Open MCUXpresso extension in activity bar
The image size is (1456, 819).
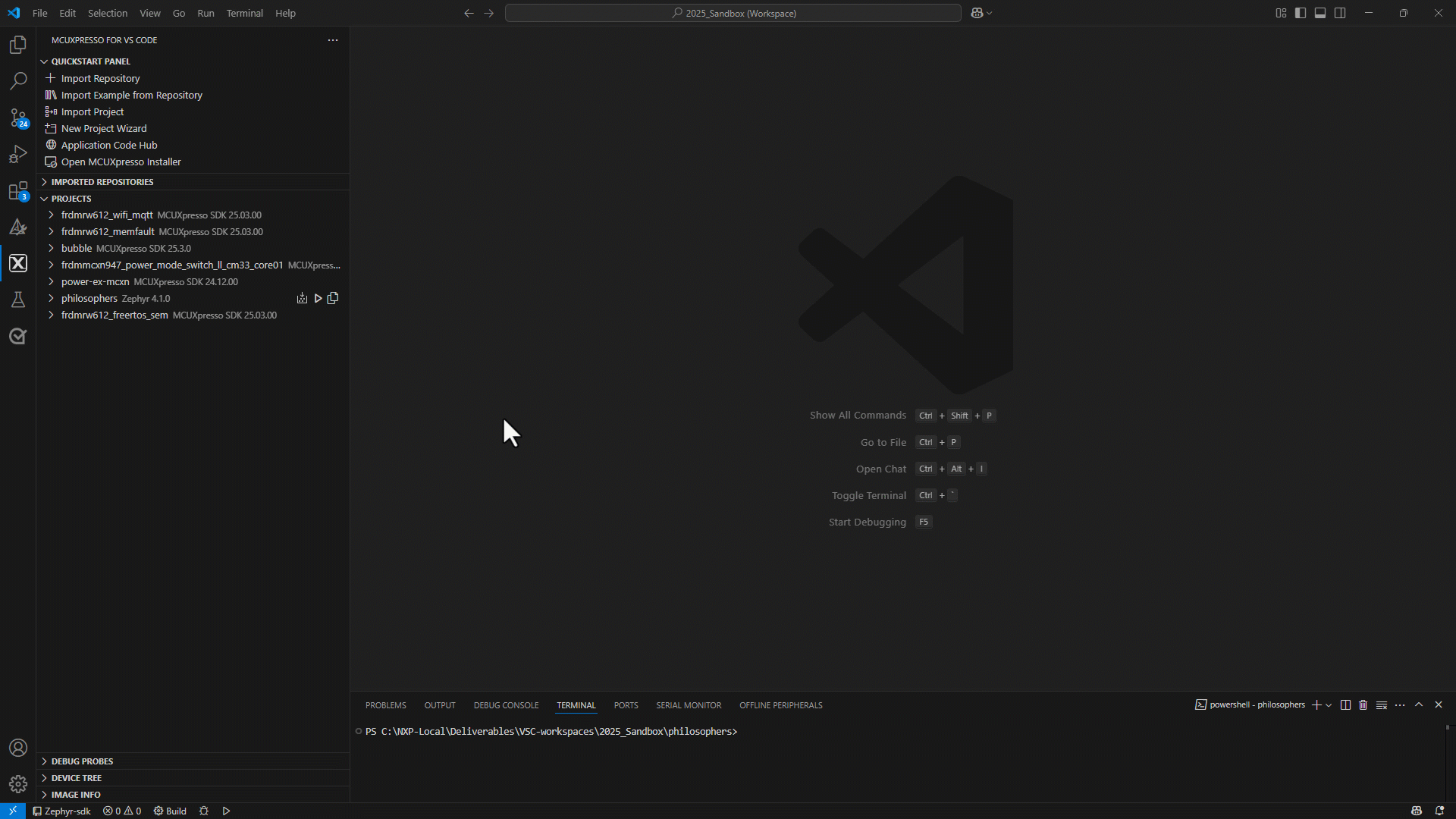click(18, 263)
